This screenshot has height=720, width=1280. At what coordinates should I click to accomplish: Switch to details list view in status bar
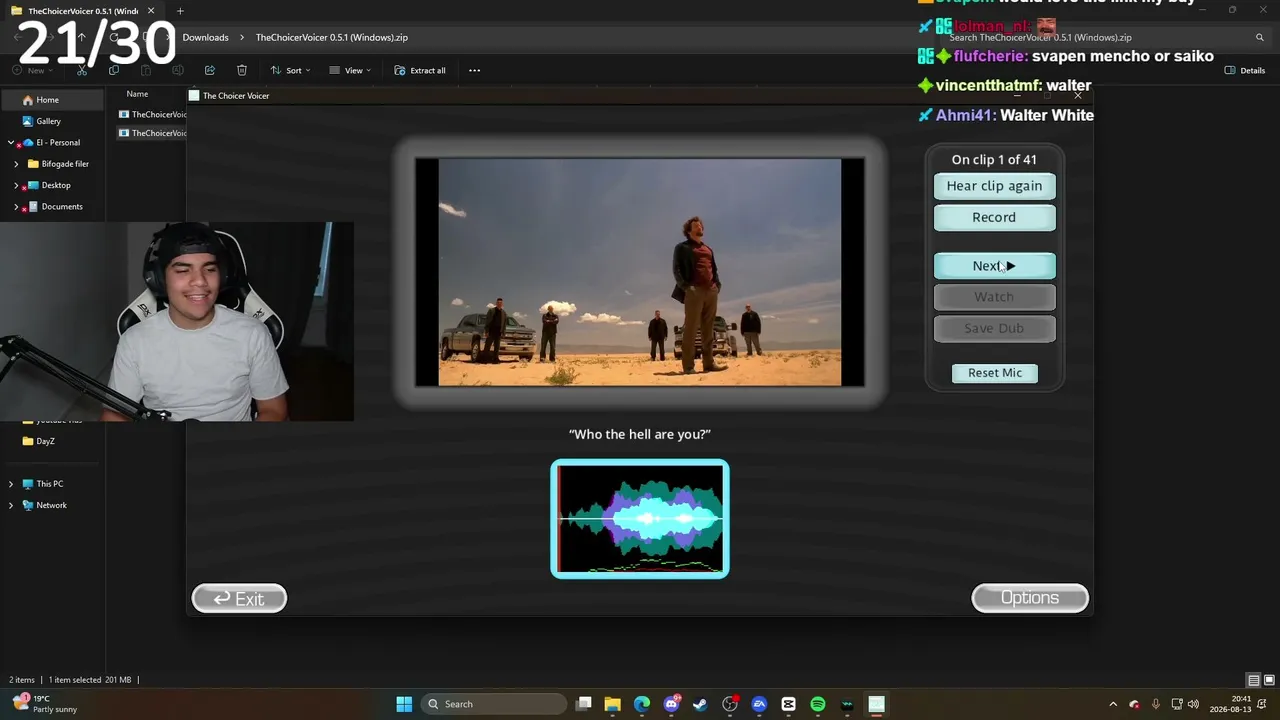pos(1253,680)
